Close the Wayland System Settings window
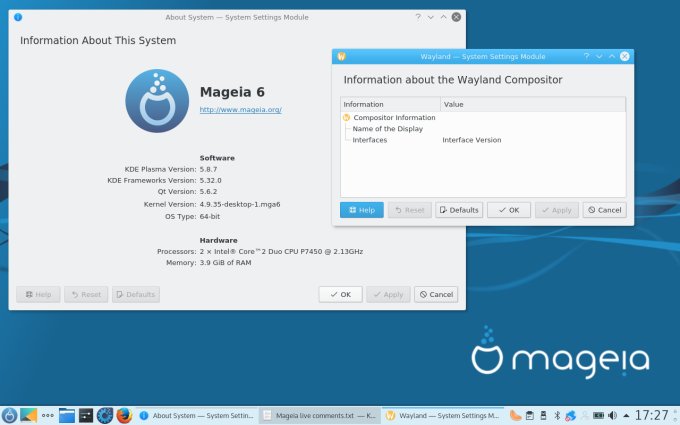 coord(624,56)
